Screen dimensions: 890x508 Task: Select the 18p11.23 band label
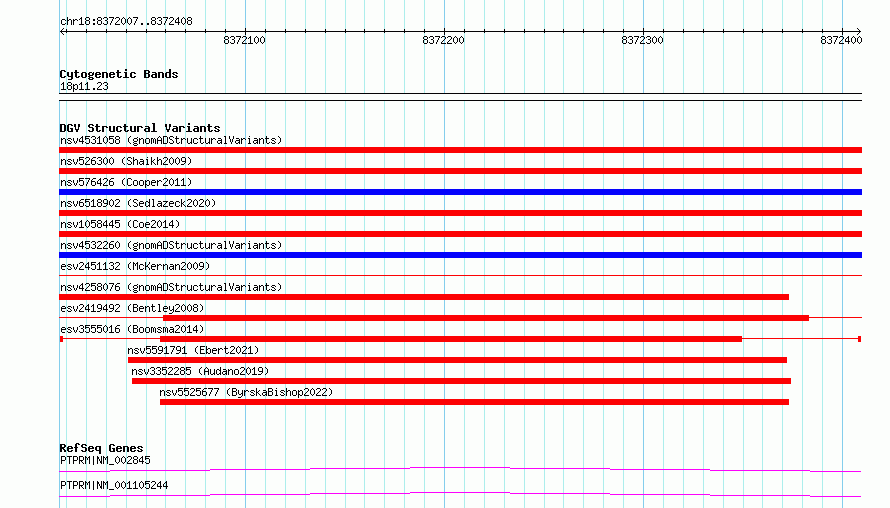(x=84, y=87)
